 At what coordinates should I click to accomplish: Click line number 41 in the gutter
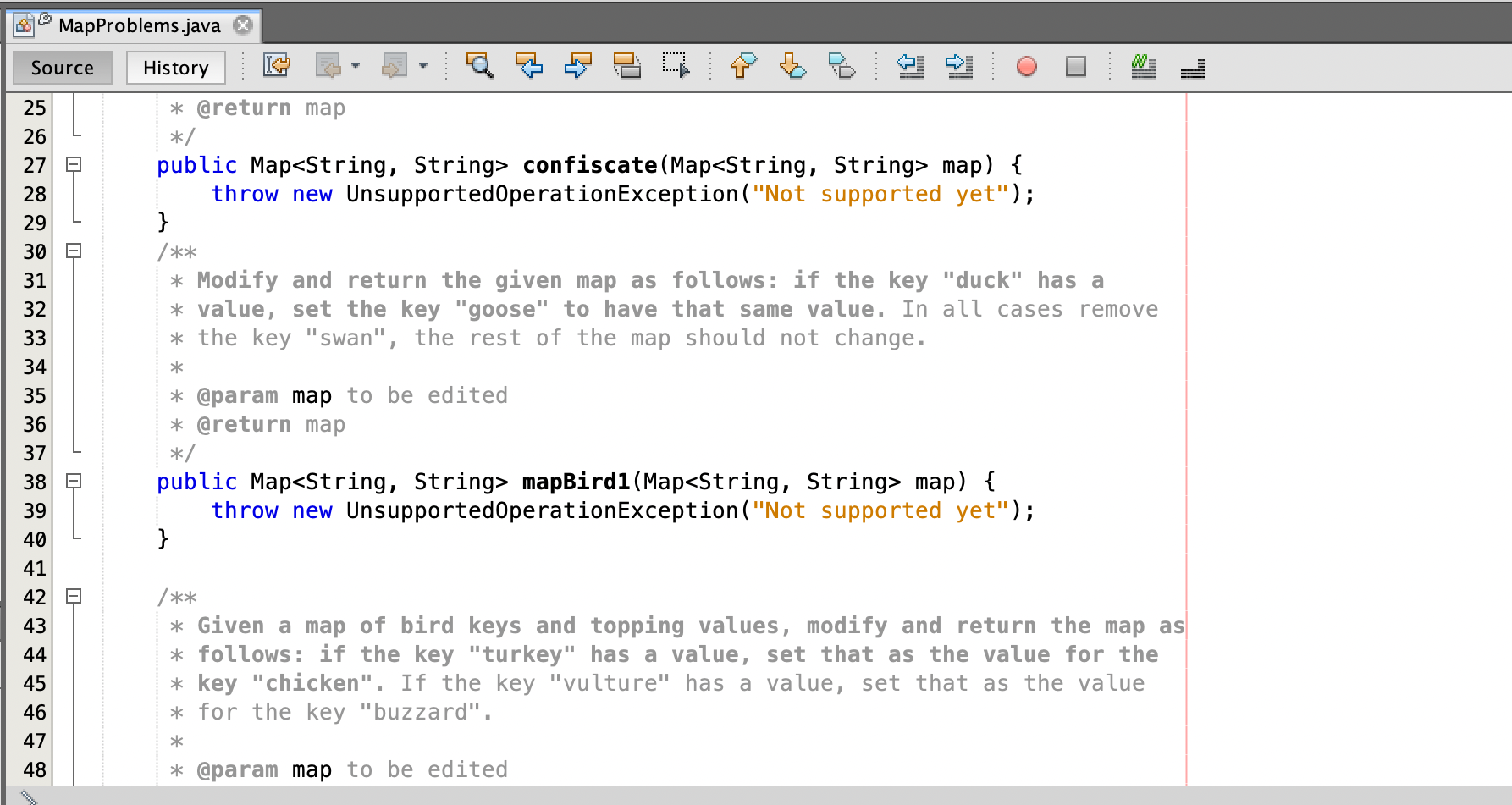point(35,568)
